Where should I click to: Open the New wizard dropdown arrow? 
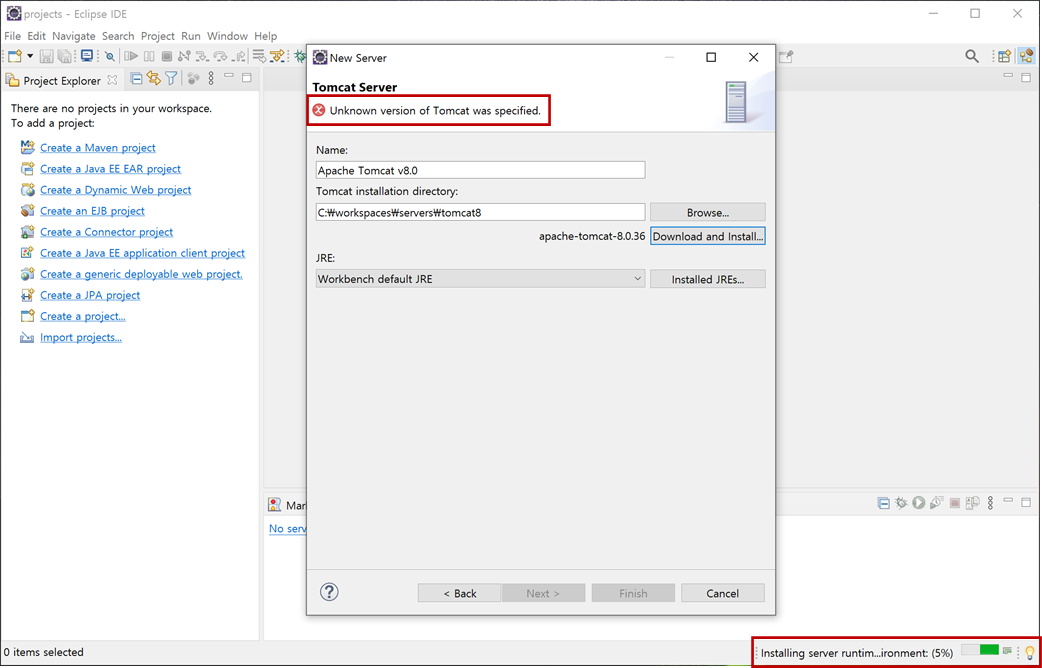pos(29,56)
